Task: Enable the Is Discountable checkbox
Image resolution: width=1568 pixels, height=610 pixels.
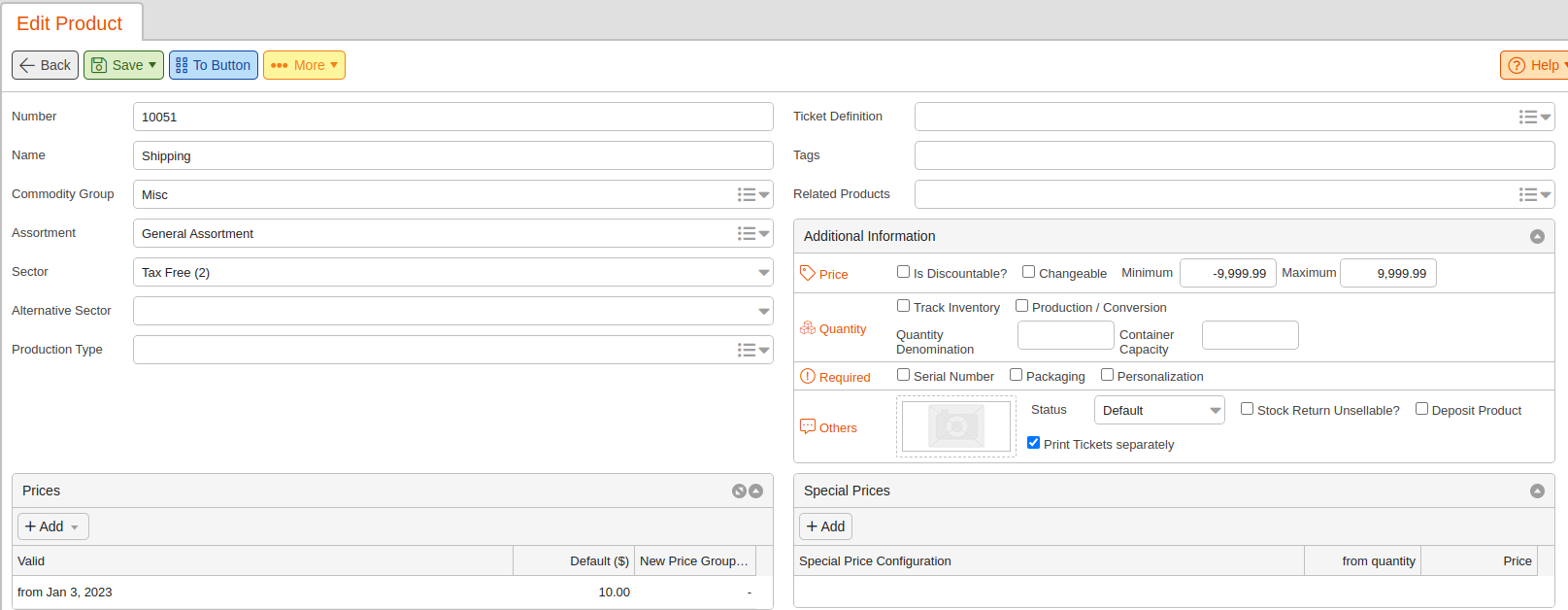Action: click(903, 272)
